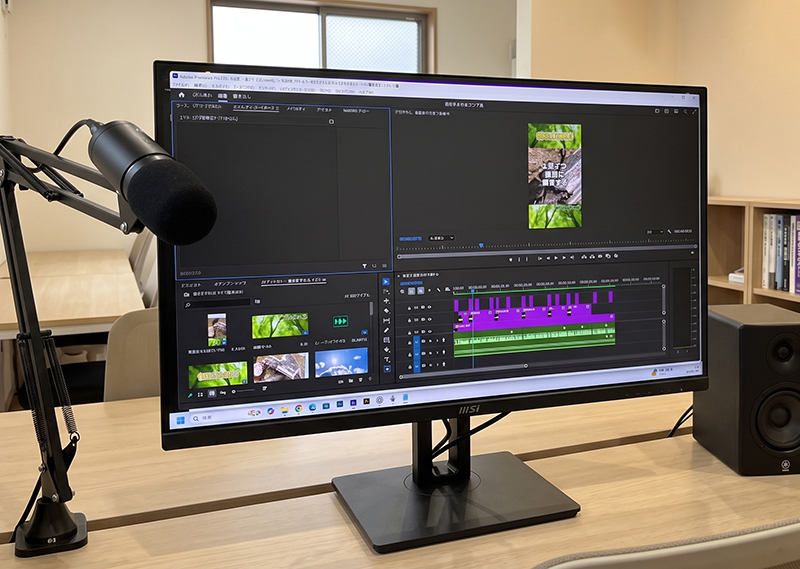
Task: Play the sequence in the Program Monitor
Action: pyautogui.click(x=556, y=258)
